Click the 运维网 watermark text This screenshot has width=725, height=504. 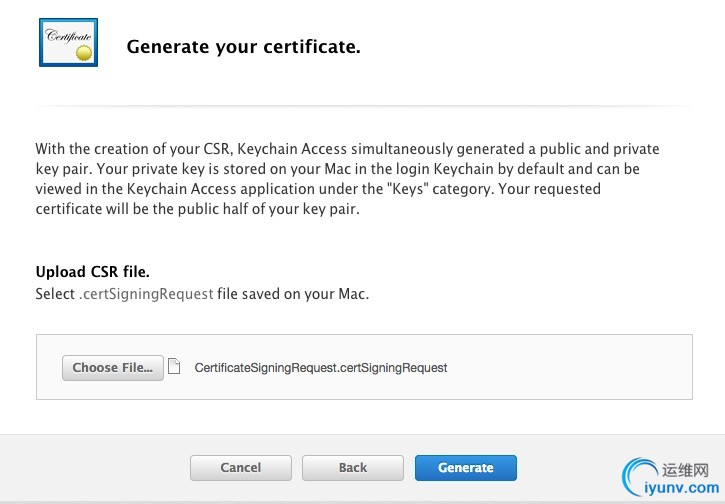685,470
